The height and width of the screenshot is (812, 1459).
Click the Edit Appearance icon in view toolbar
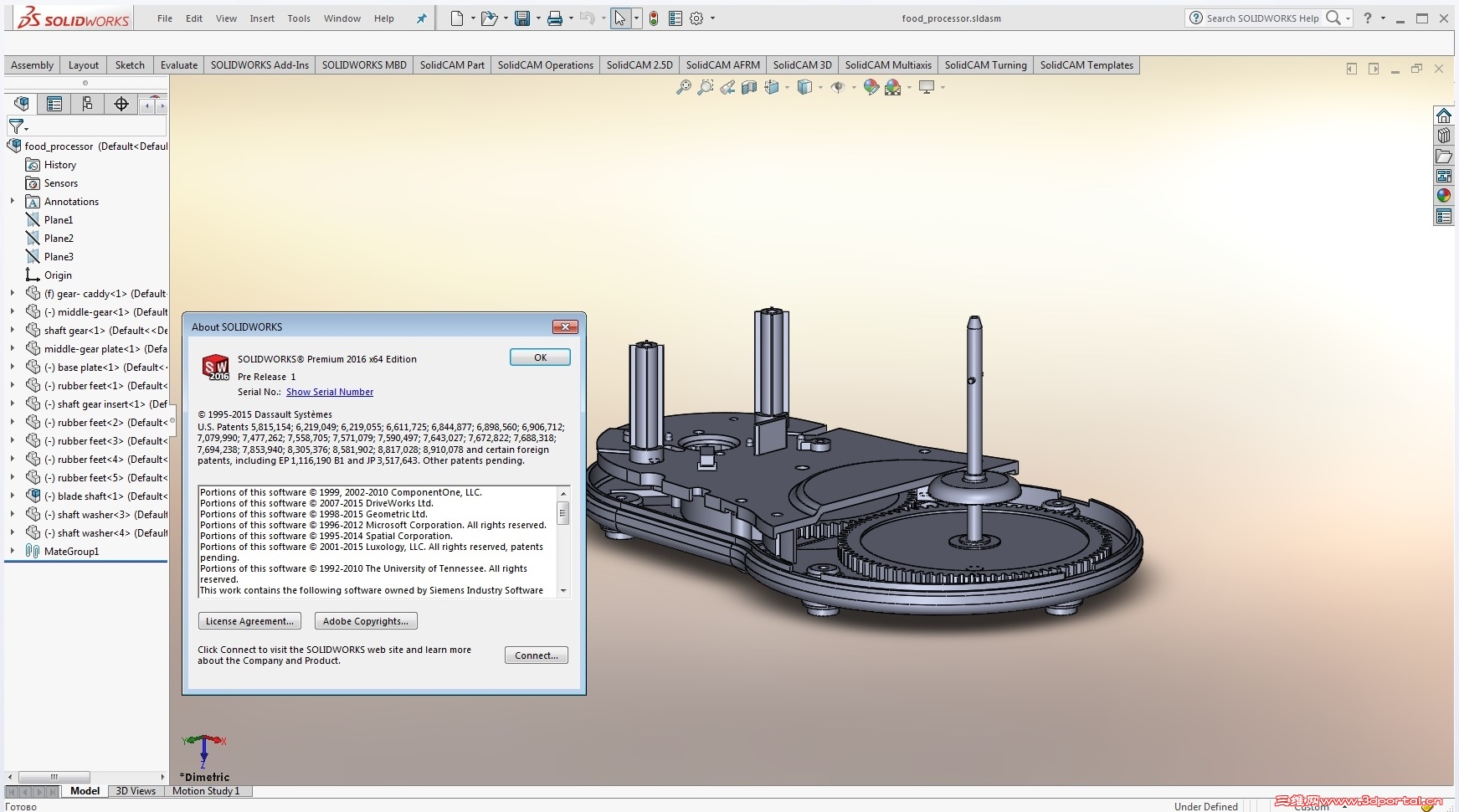(x=871, y=87)
